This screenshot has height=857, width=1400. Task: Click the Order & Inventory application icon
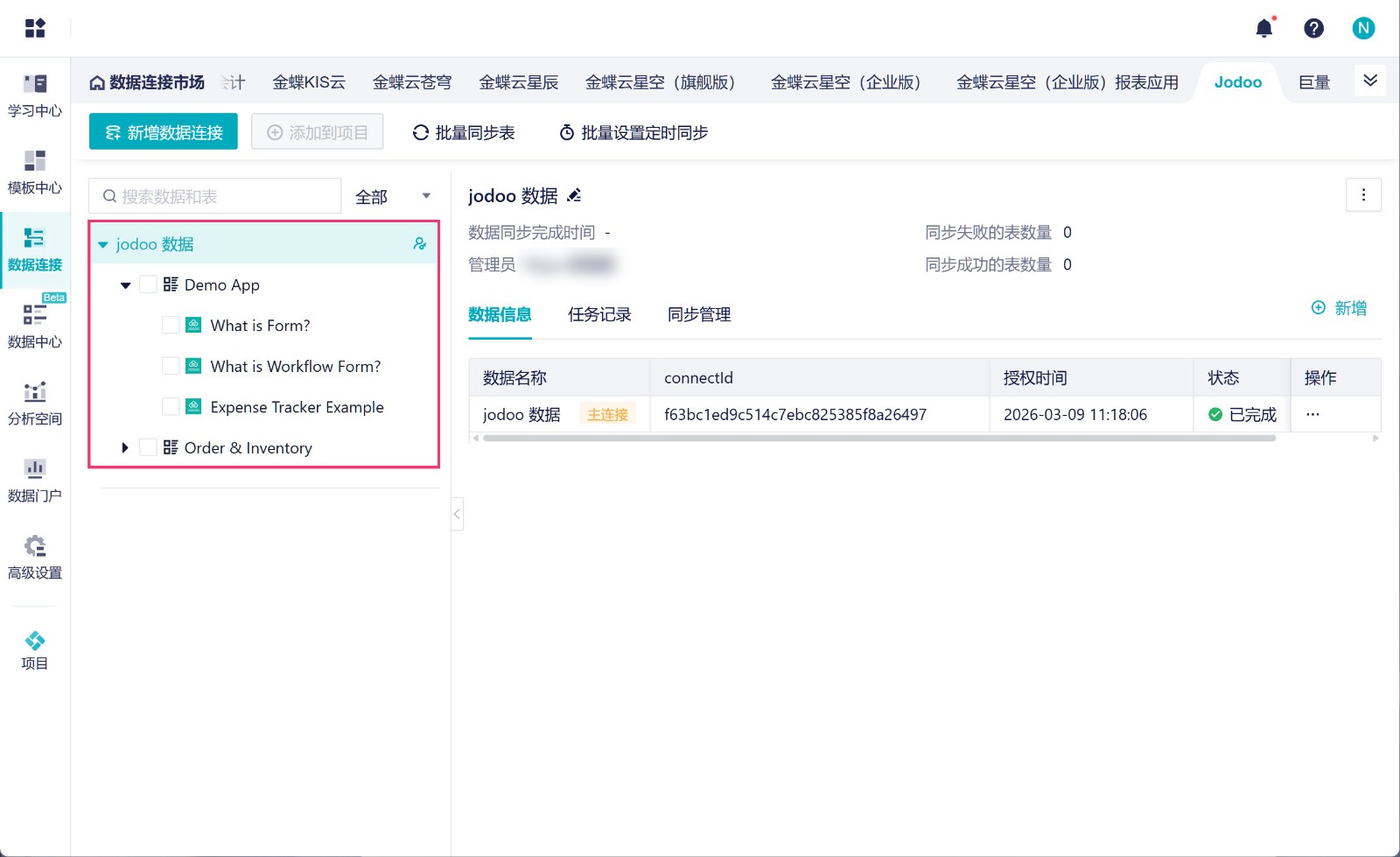(x=171, y=447)
